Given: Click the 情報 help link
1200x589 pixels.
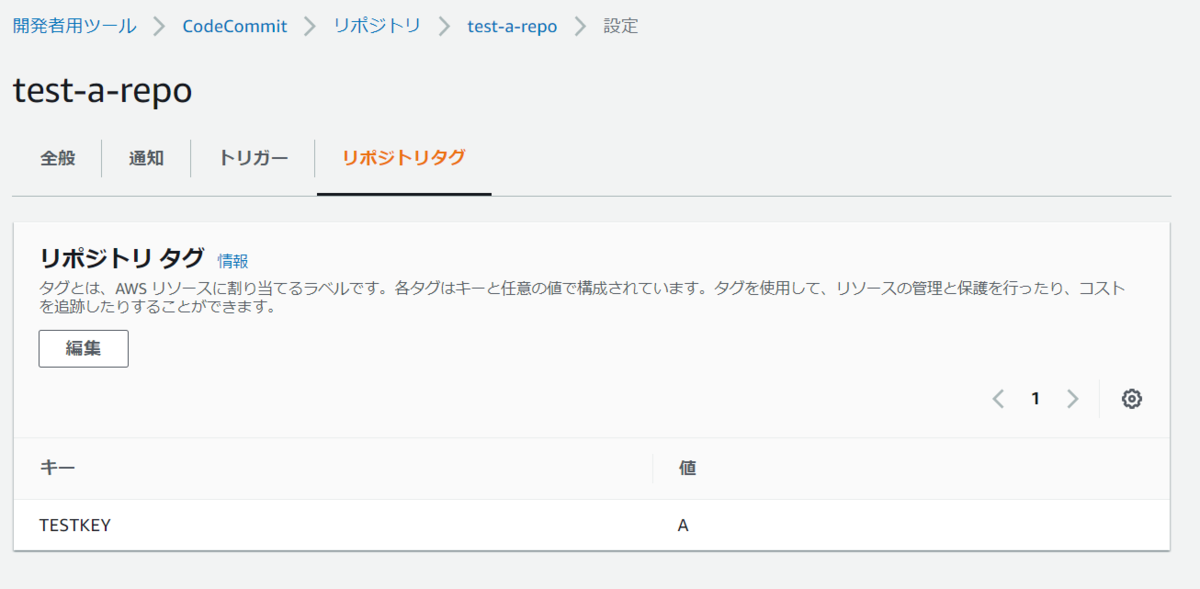Looking at the screenshot, I should click(232, 260).
